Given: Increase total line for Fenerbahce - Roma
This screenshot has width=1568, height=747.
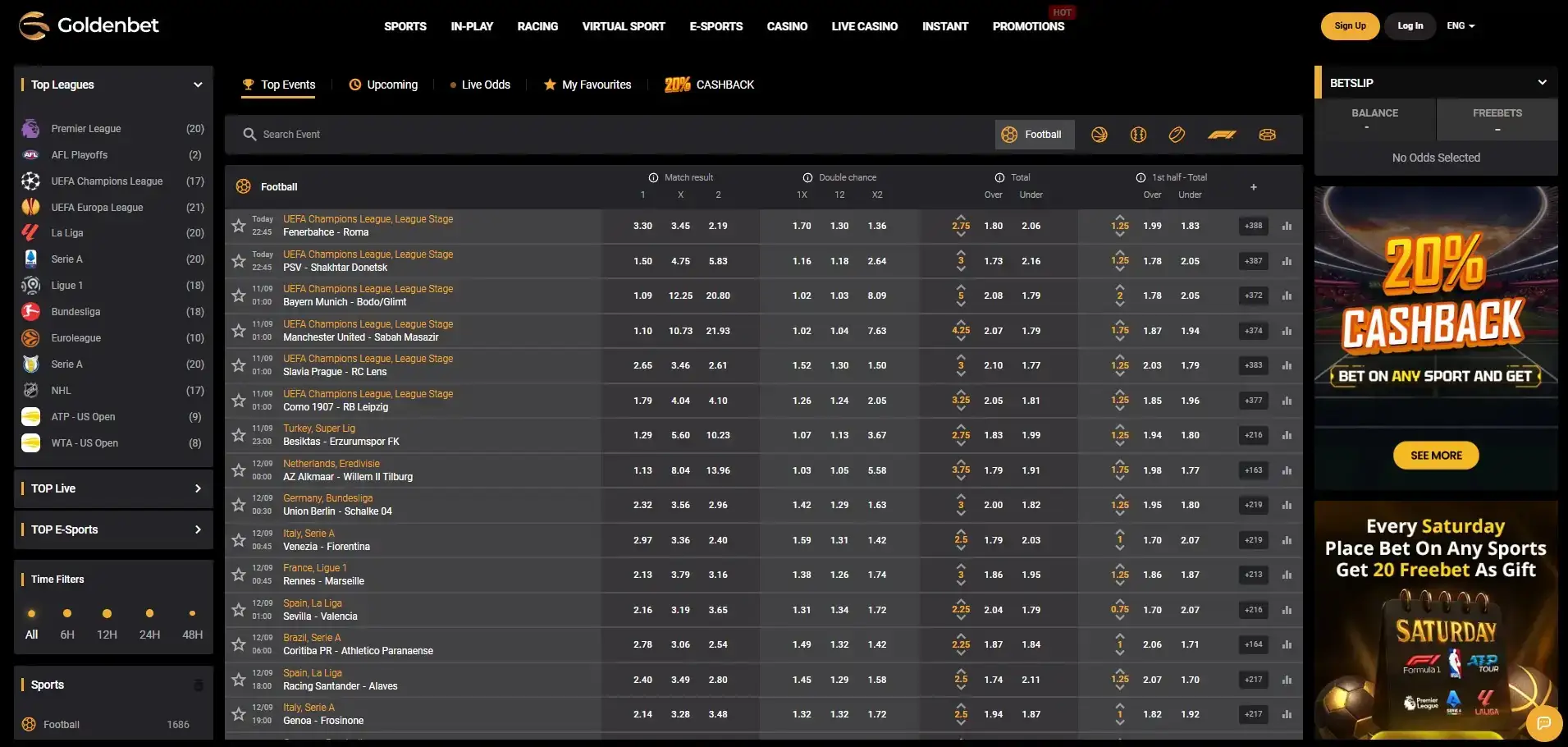Looking at the screenshot, I should [x=961, y=217].
